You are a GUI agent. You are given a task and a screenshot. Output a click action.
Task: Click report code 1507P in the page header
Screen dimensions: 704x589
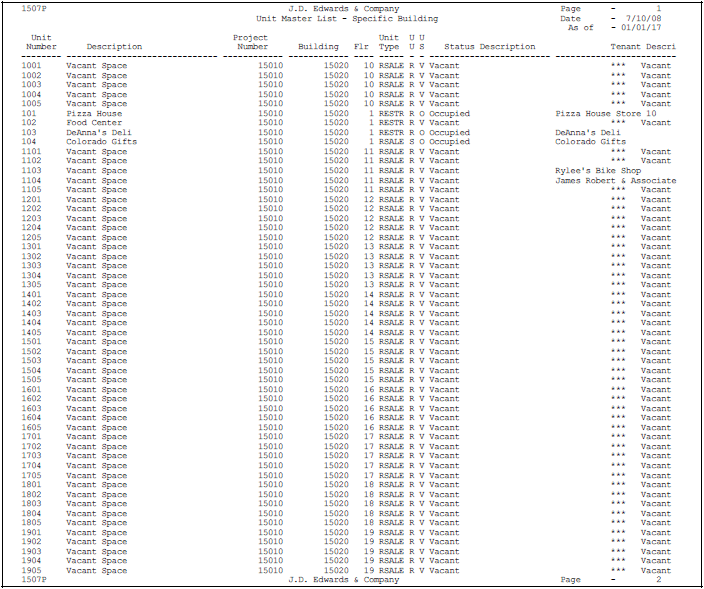coord(34,9)
